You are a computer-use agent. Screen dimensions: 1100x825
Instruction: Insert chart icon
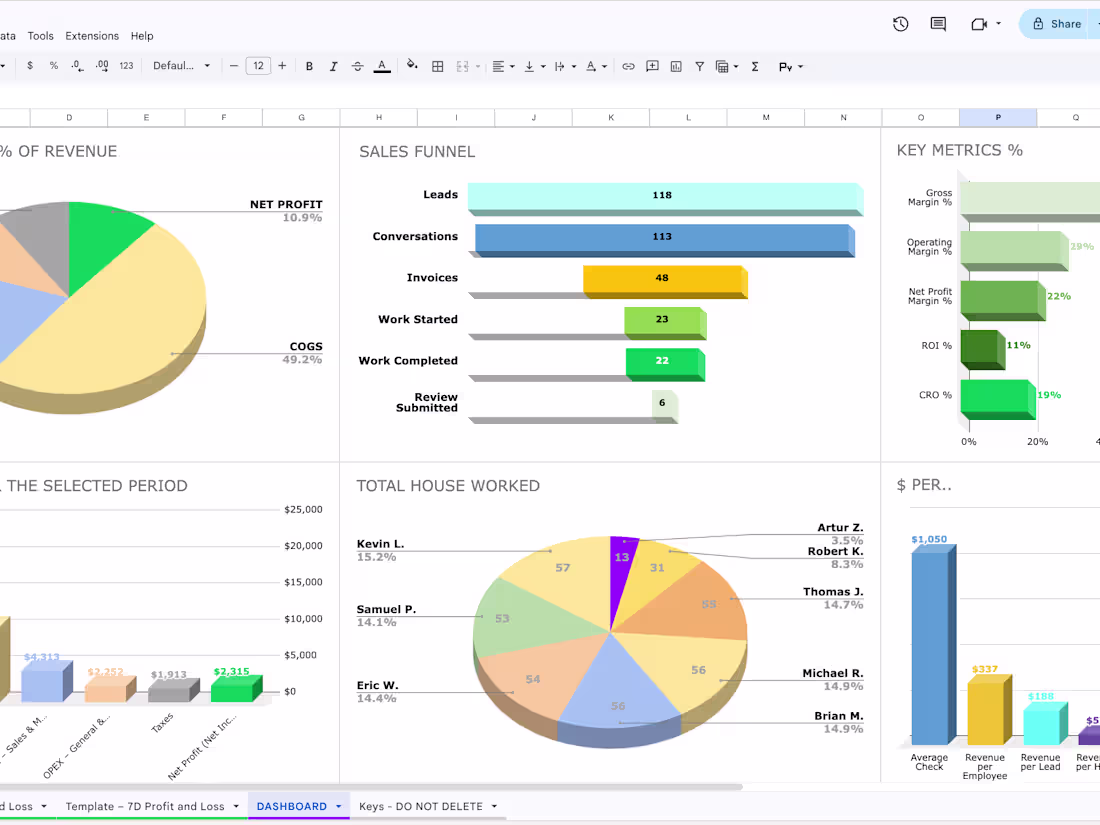(x=676, y=67)
